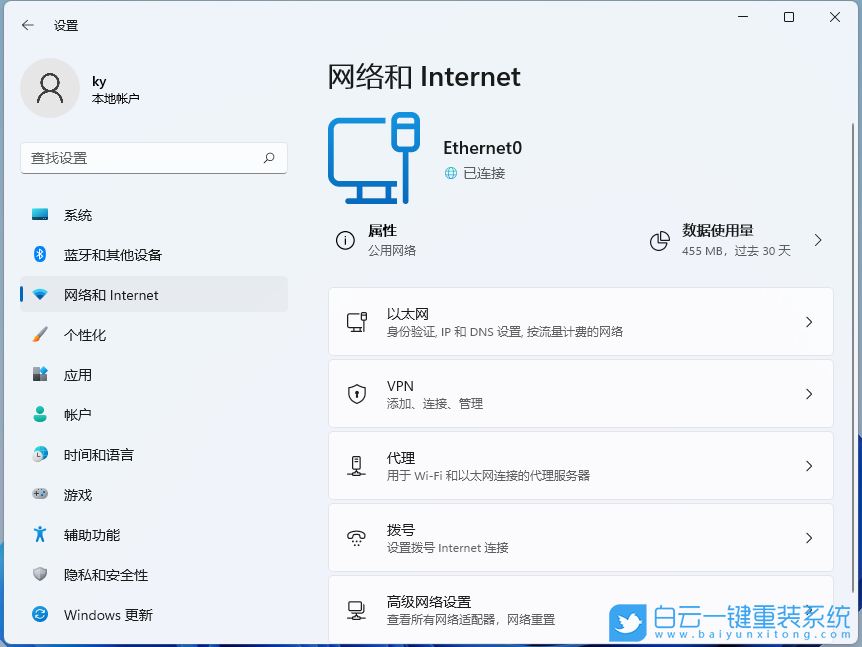
Task: Click the 数据使用量 pie chart icon
Action: (660, 241)
